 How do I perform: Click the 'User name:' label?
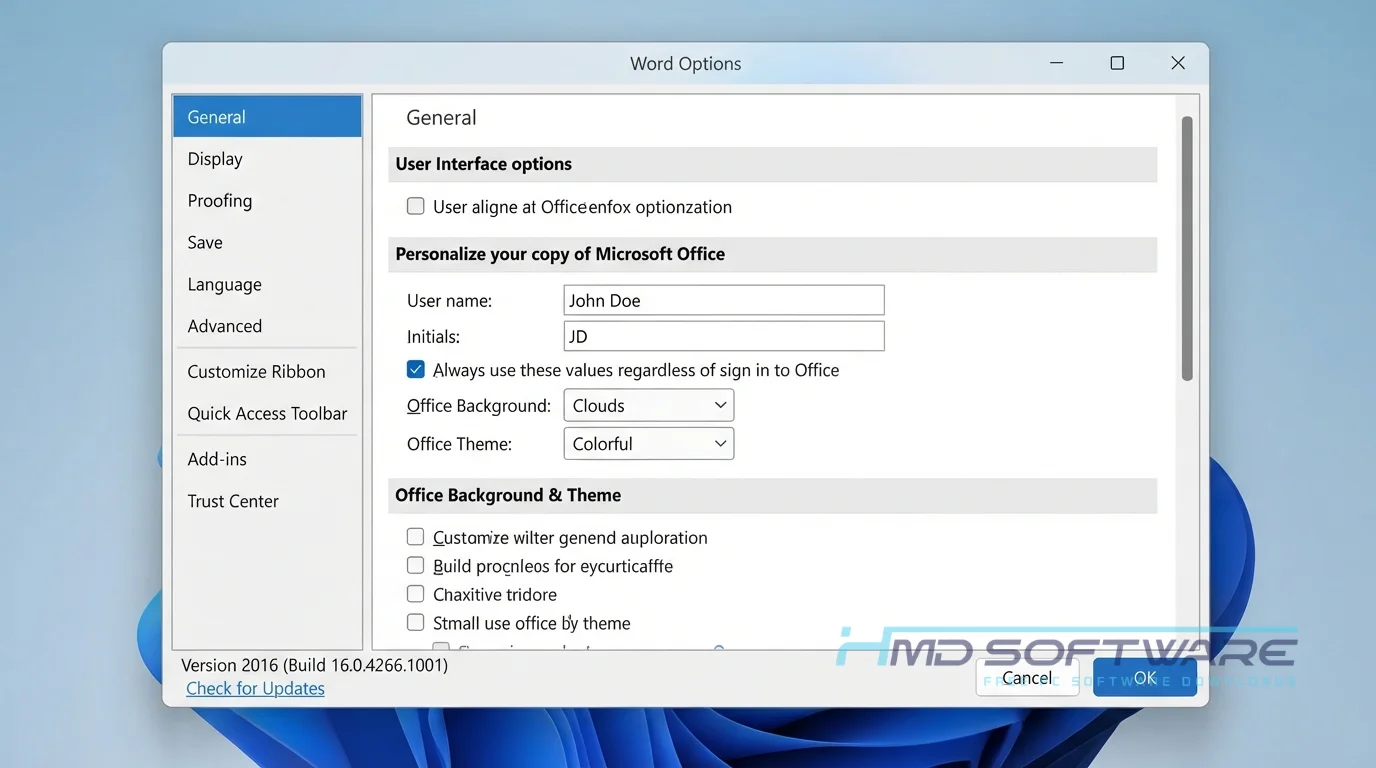coord(450,300)
